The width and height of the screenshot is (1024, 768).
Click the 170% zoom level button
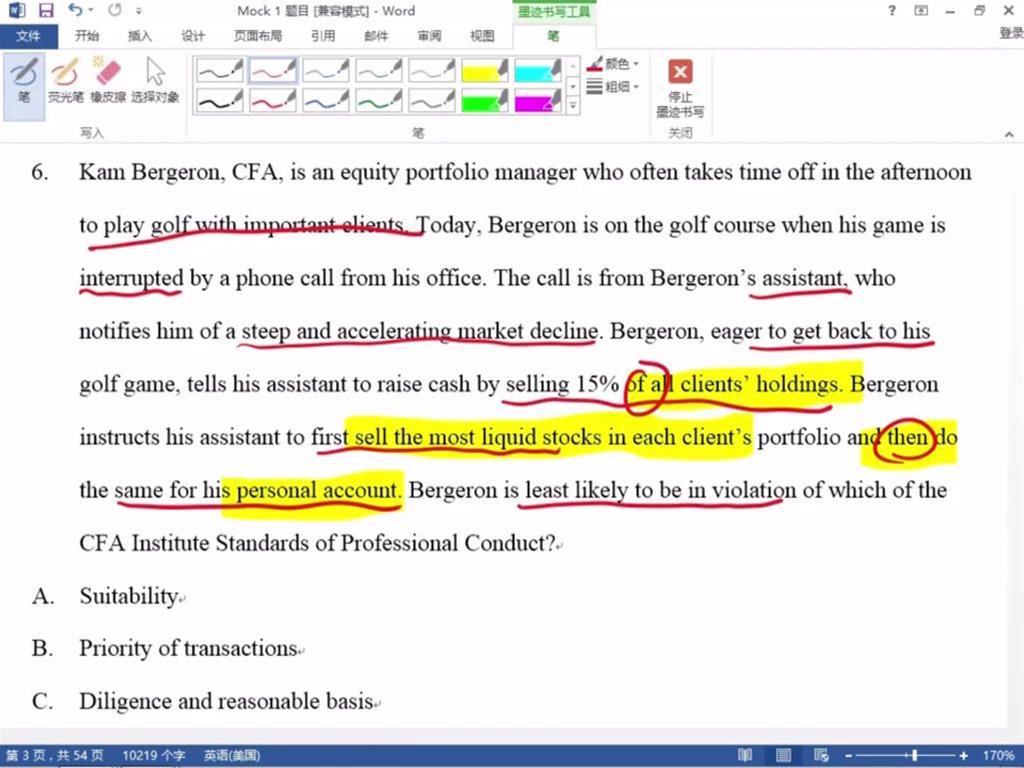(998, 756)
